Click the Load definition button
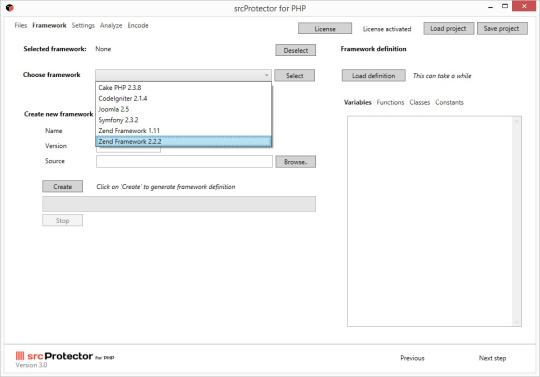 [374, 75]
